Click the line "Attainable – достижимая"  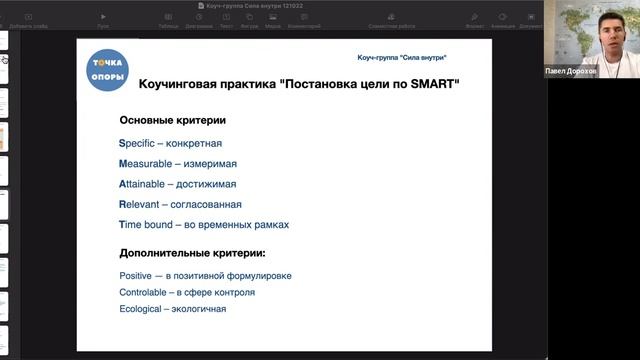[x=178, y=184]
